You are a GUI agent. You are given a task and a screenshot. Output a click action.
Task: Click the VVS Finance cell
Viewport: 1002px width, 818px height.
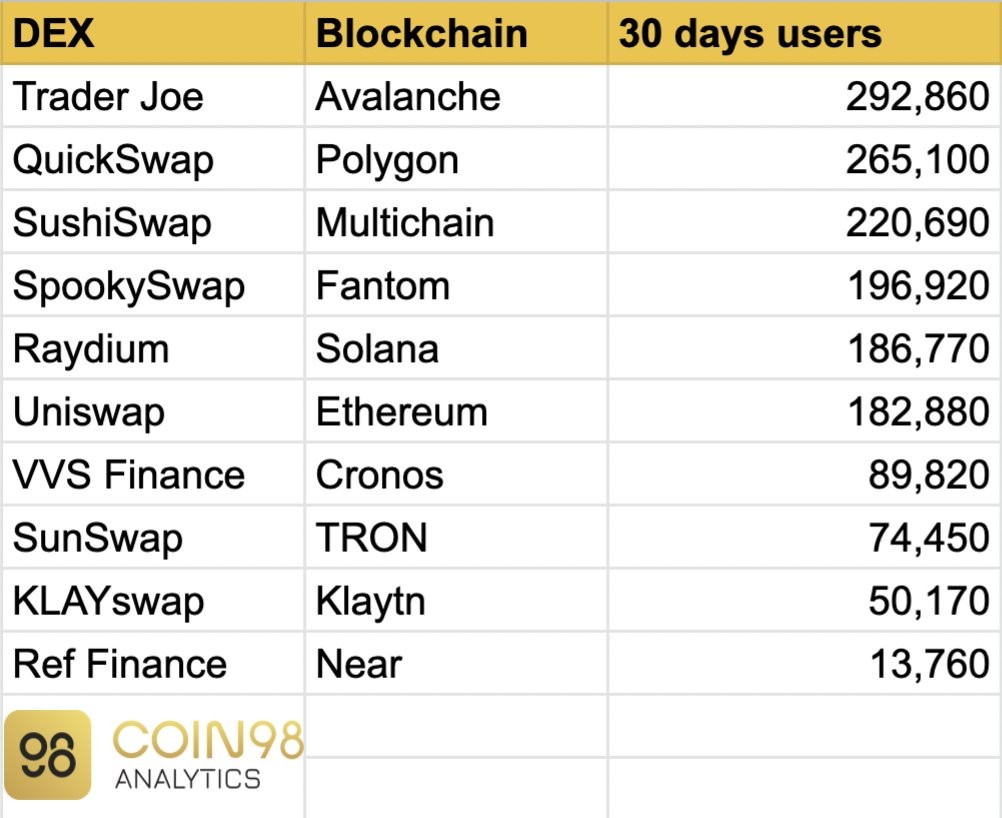click(153, 475)
